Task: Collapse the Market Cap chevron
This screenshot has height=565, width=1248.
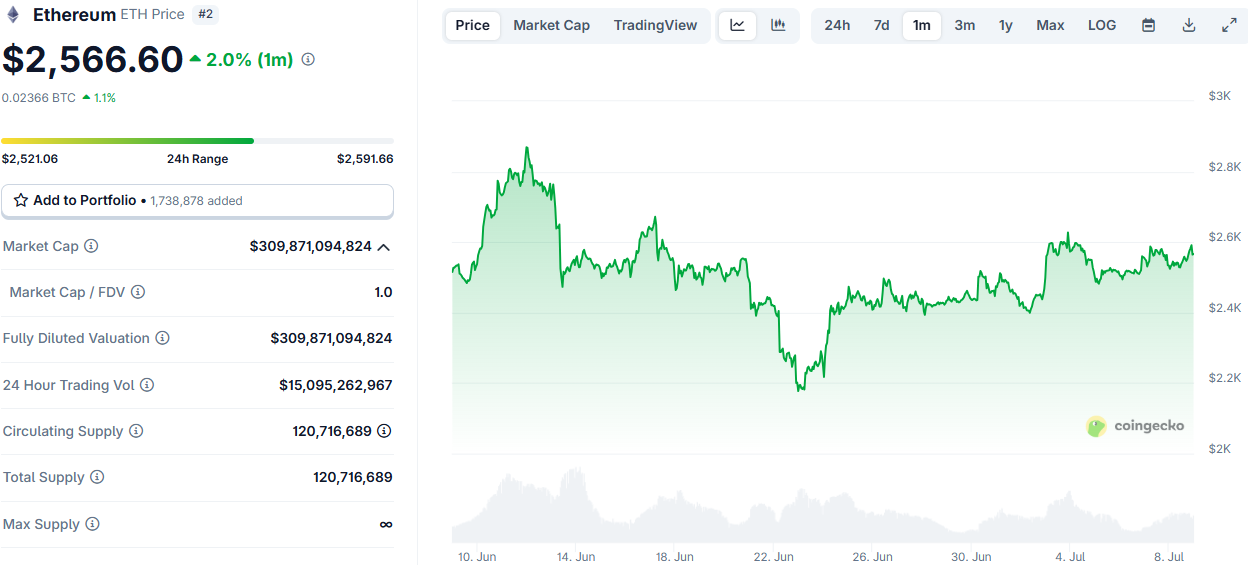Action: click(x=384, y=247)
